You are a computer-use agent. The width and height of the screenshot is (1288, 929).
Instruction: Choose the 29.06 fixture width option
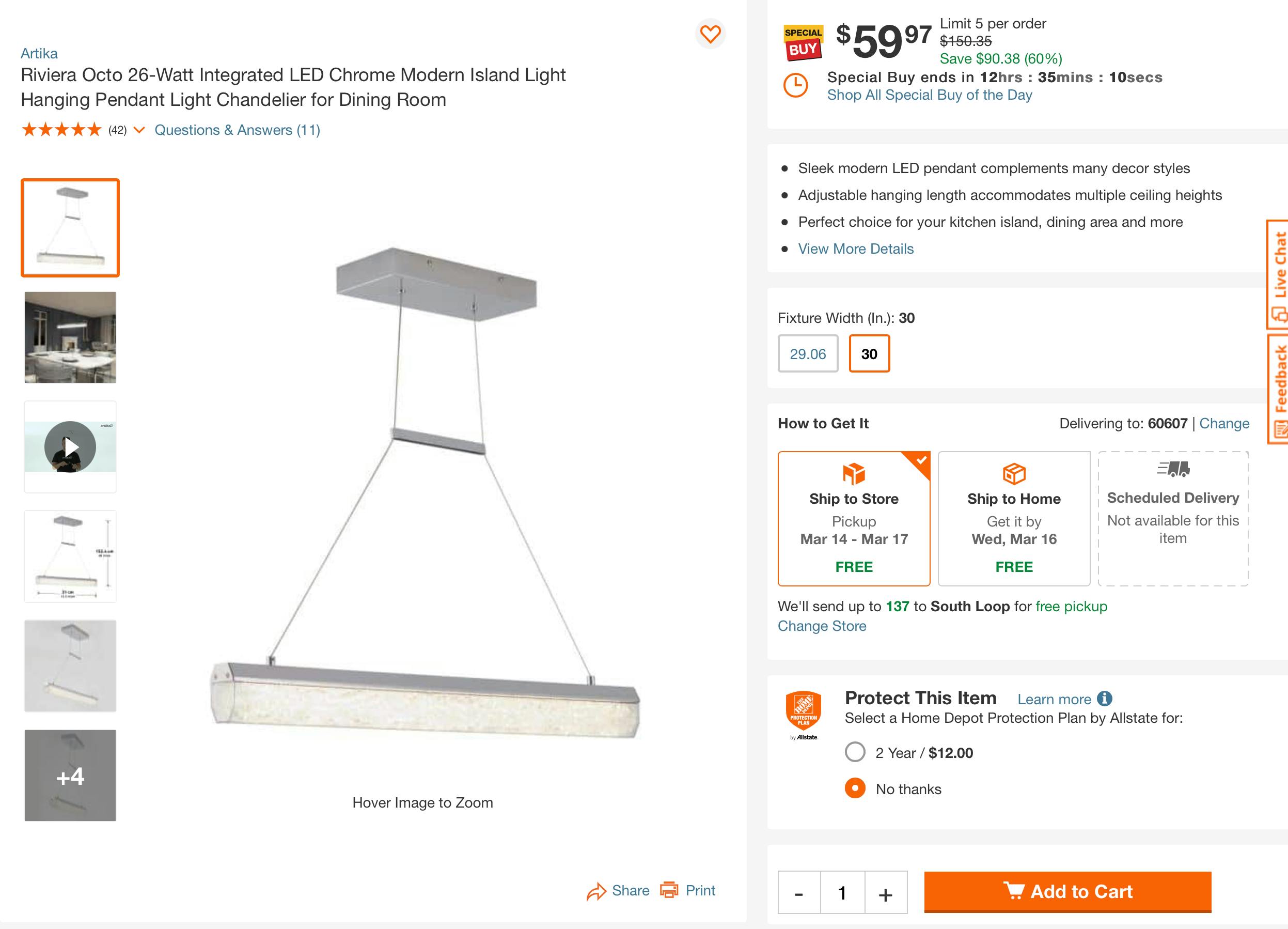(x=808, y=353)
